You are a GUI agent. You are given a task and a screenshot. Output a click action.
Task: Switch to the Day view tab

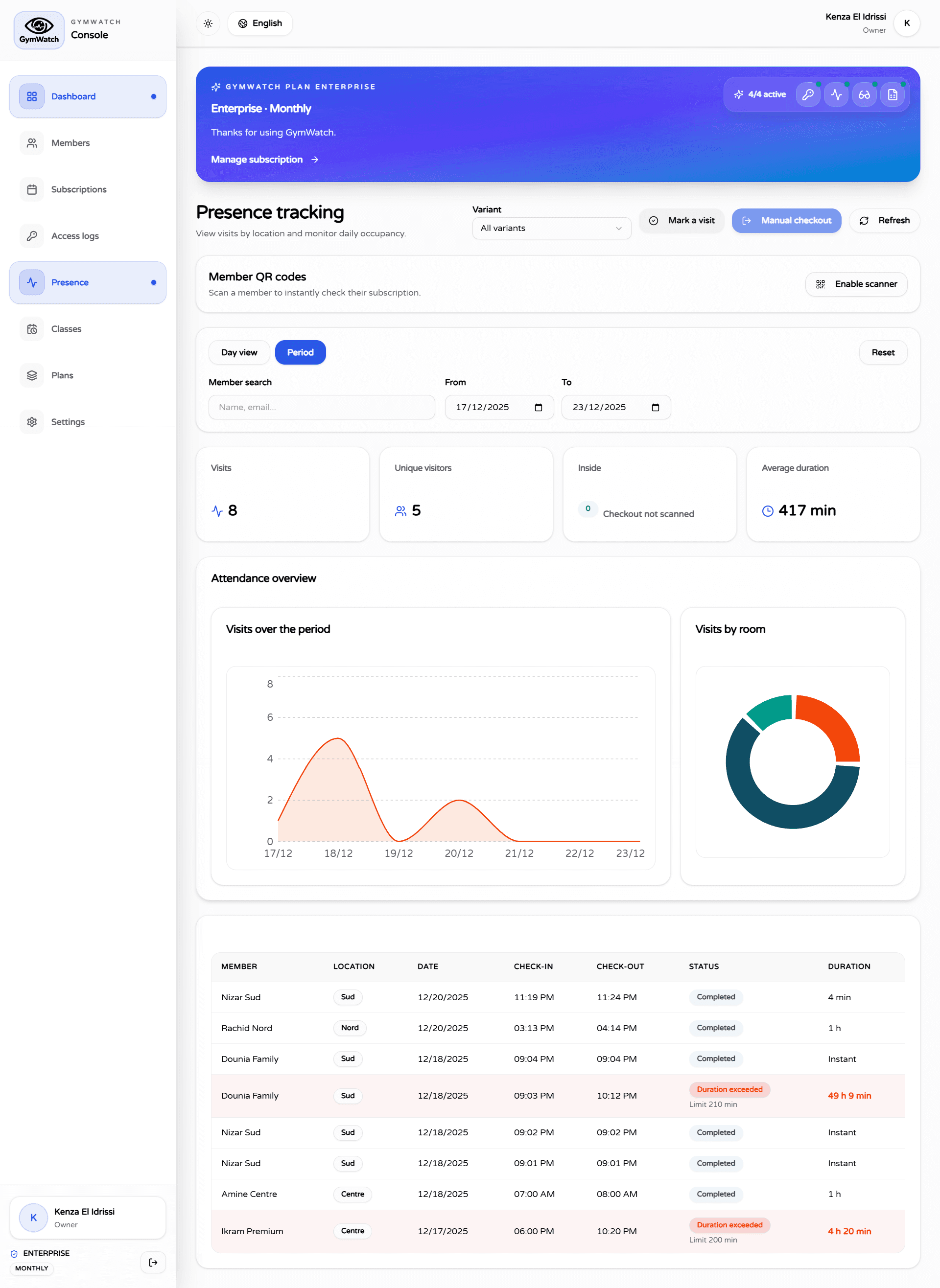(x=239, y=352)
